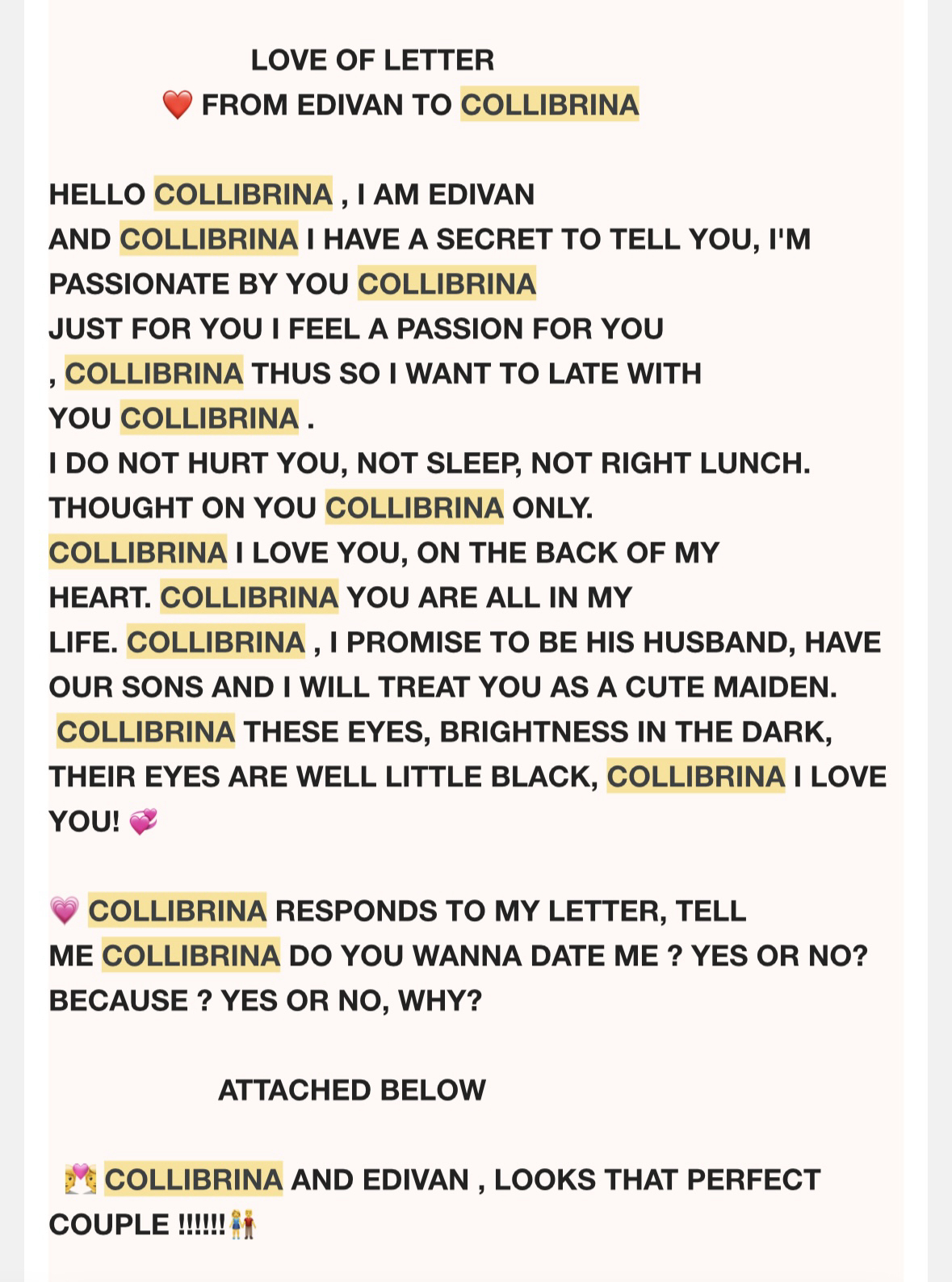Click the sparkling pink heart before COLLIBRINA RESPONDS
The height and width of the screenshot is (1282, 952).
click(x=64, y=911)
